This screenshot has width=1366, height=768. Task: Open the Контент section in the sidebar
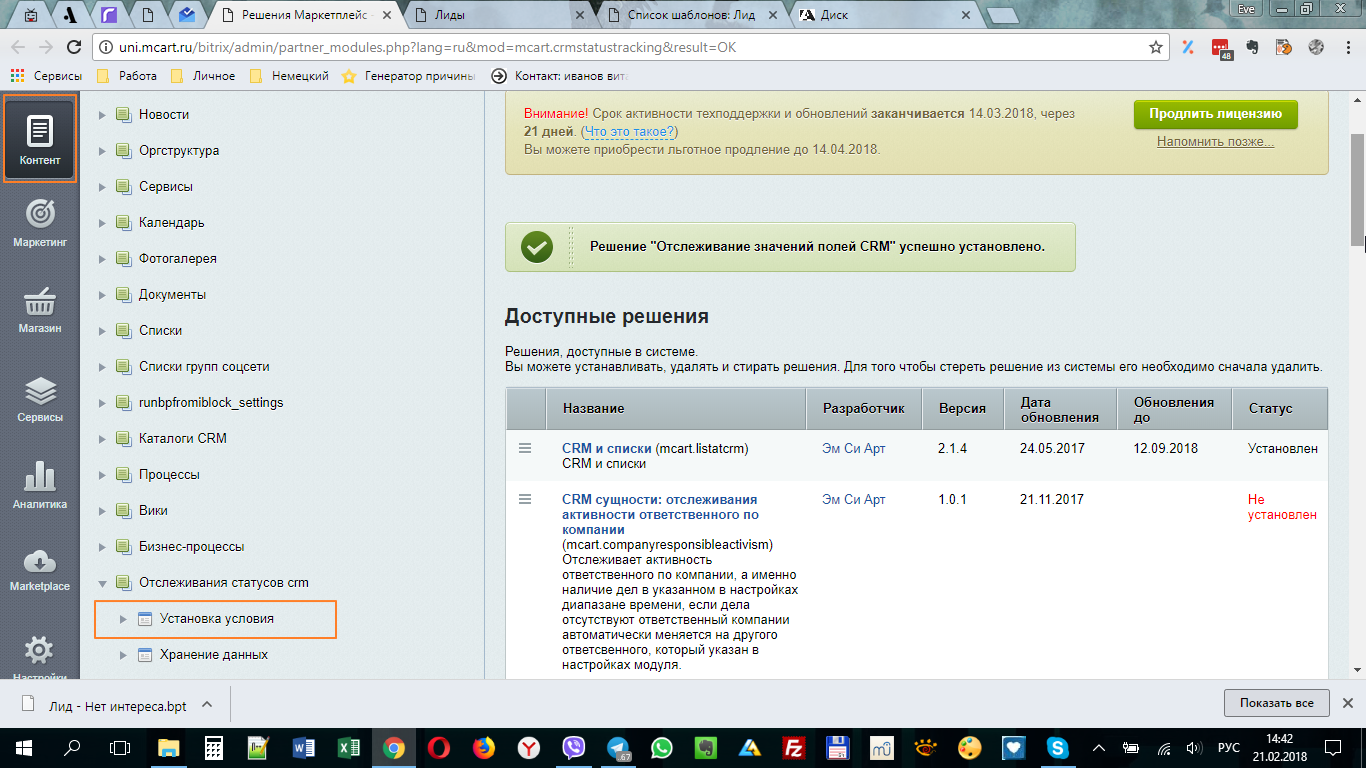click(40, 139)
